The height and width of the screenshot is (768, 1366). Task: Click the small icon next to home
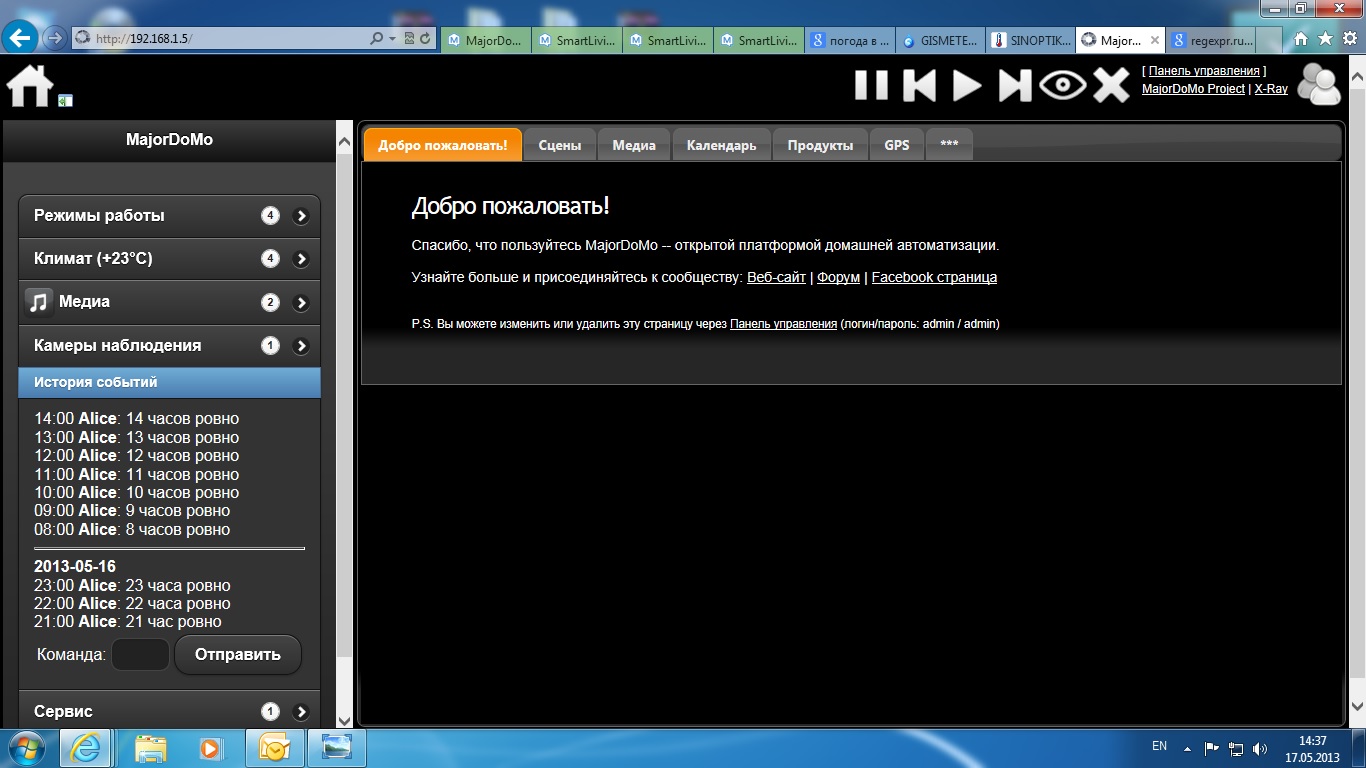[65, 100]
